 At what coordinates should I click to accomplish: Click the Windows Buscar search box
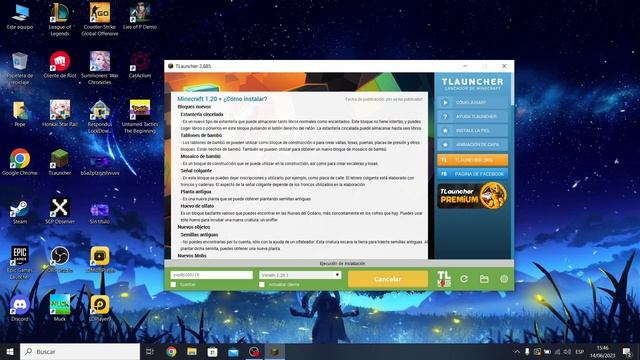pyautogui.click(x=80, y=351)
